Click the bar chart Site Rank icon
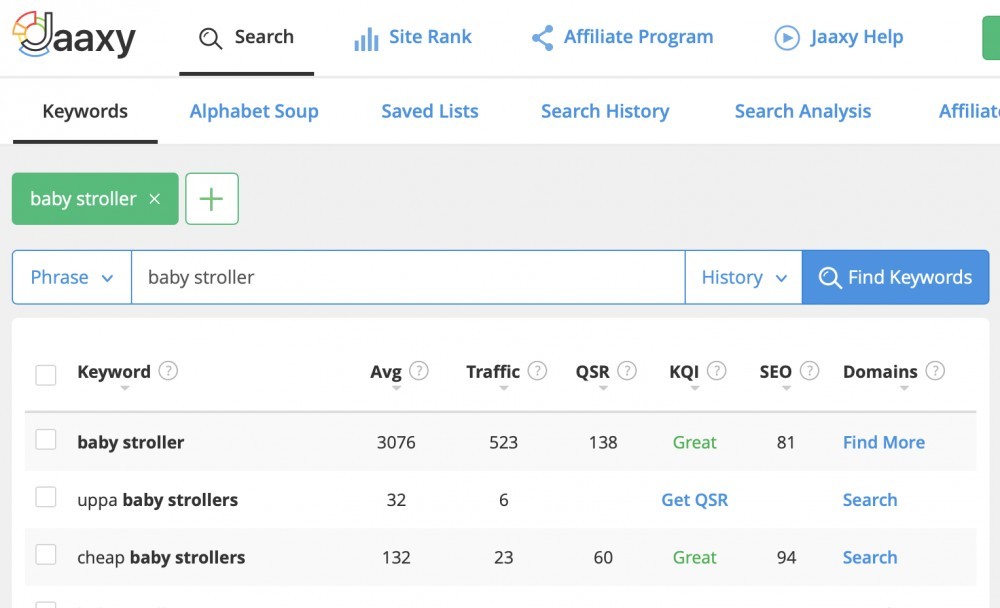The height and width of the screenshot is (608, 1000). pos(366,39)
